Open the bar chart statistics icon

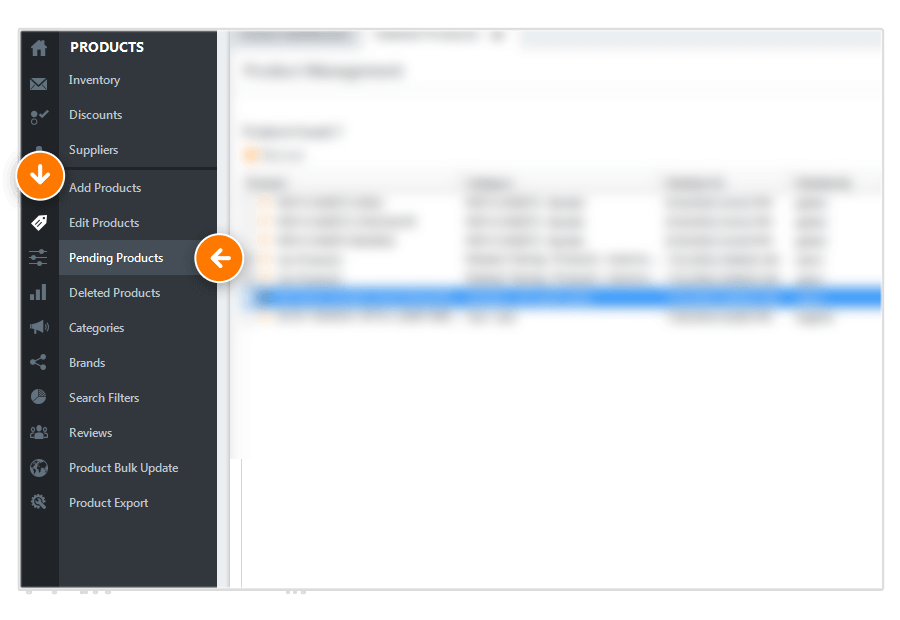click(38, 293)
